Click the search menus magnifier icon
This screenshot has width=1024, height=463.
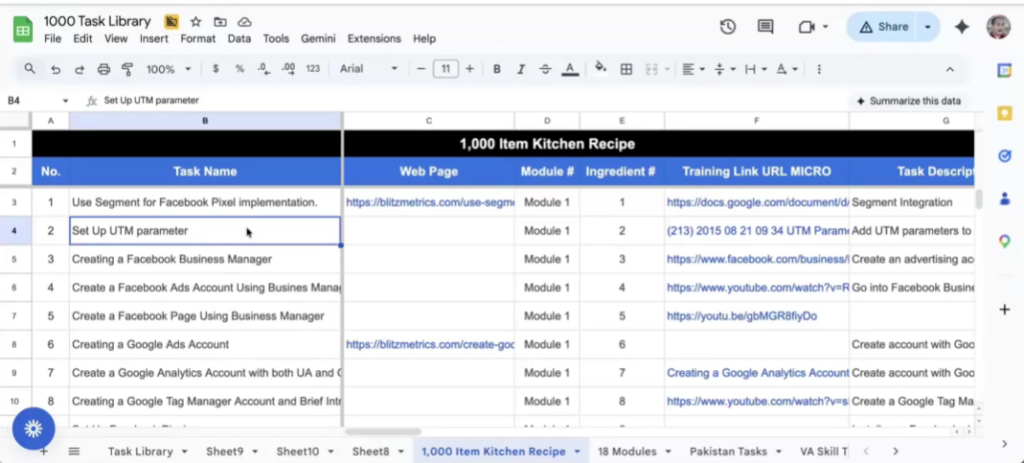tap(29, 69)
